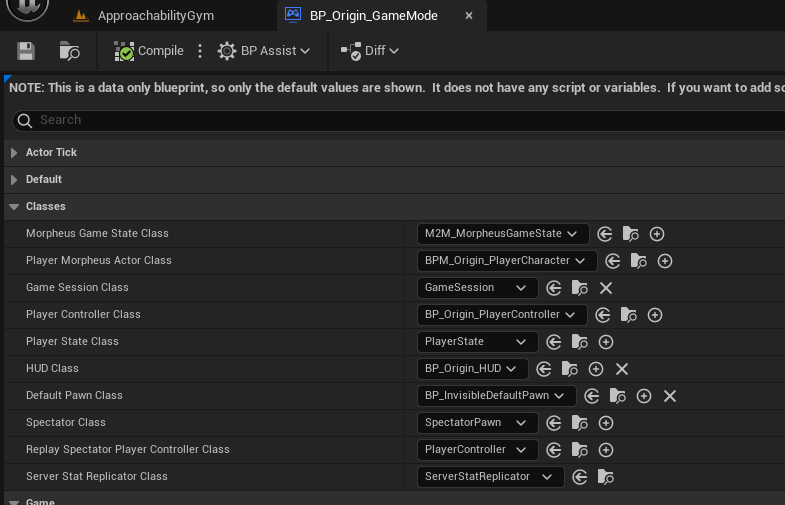
Task: Collapse the Classes section
Action: tap(14, 206)
